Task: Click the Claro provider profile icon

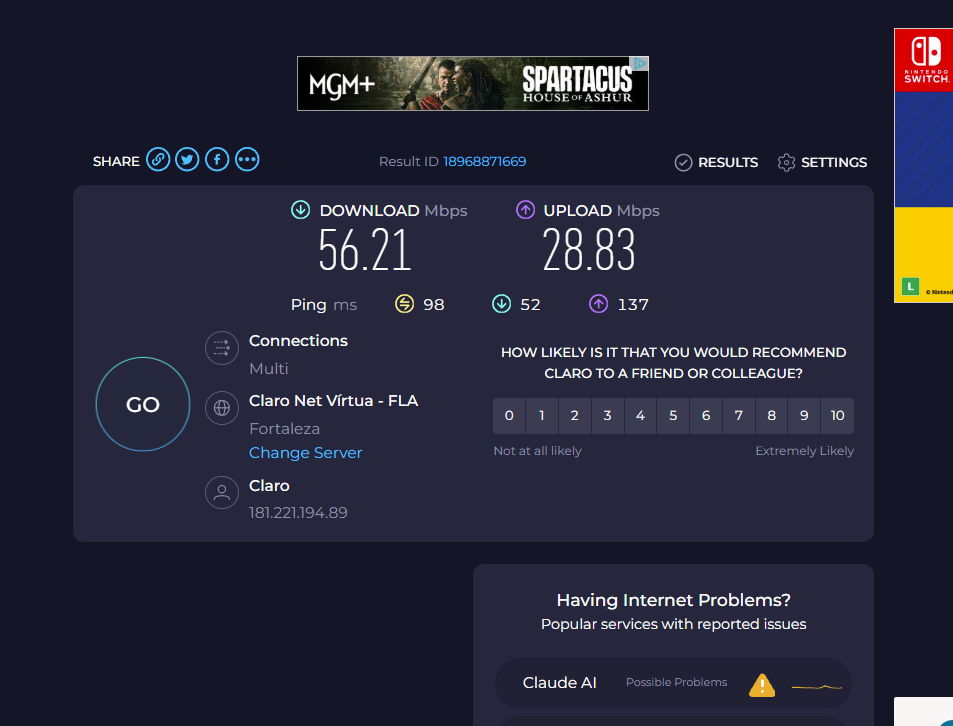Action: coord(221,492)
